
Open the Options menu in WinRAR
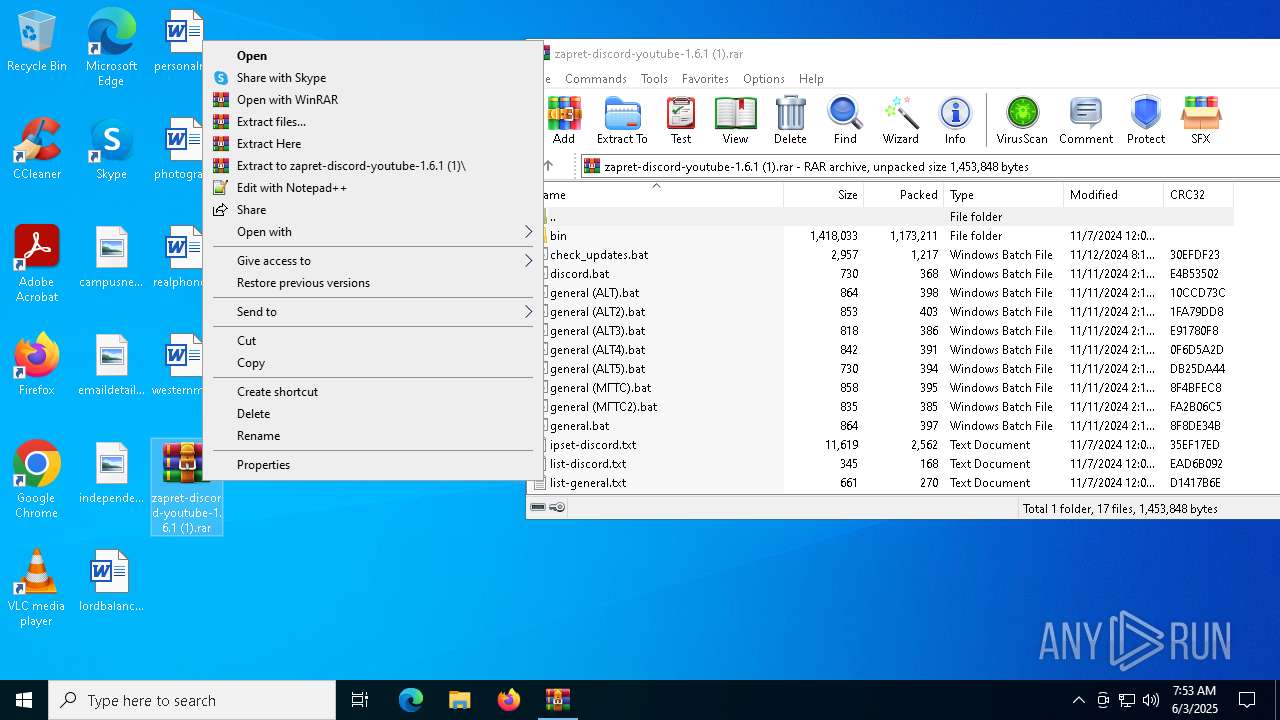tap(764, 79)
